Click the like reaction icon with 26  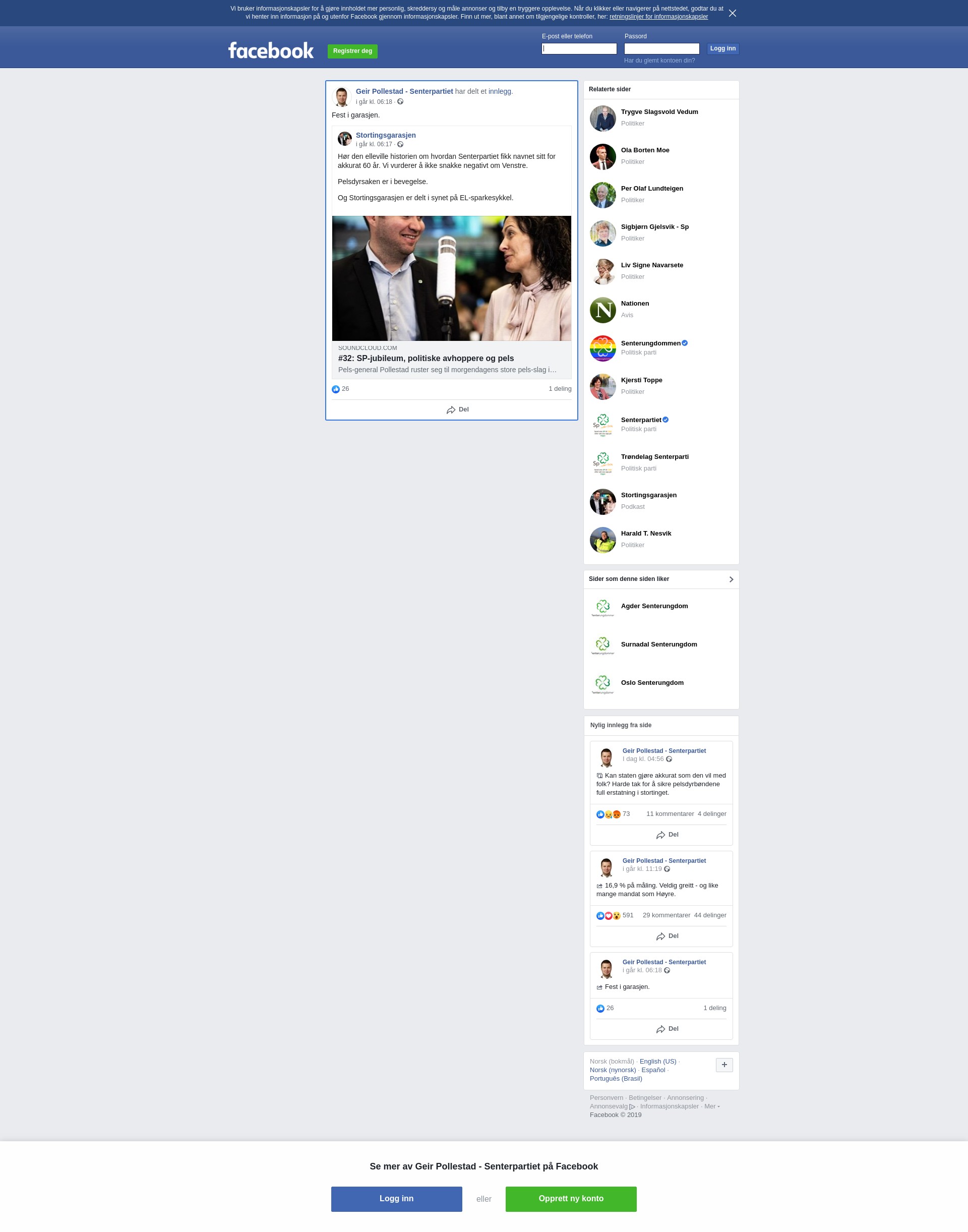[x=335, y=389]
